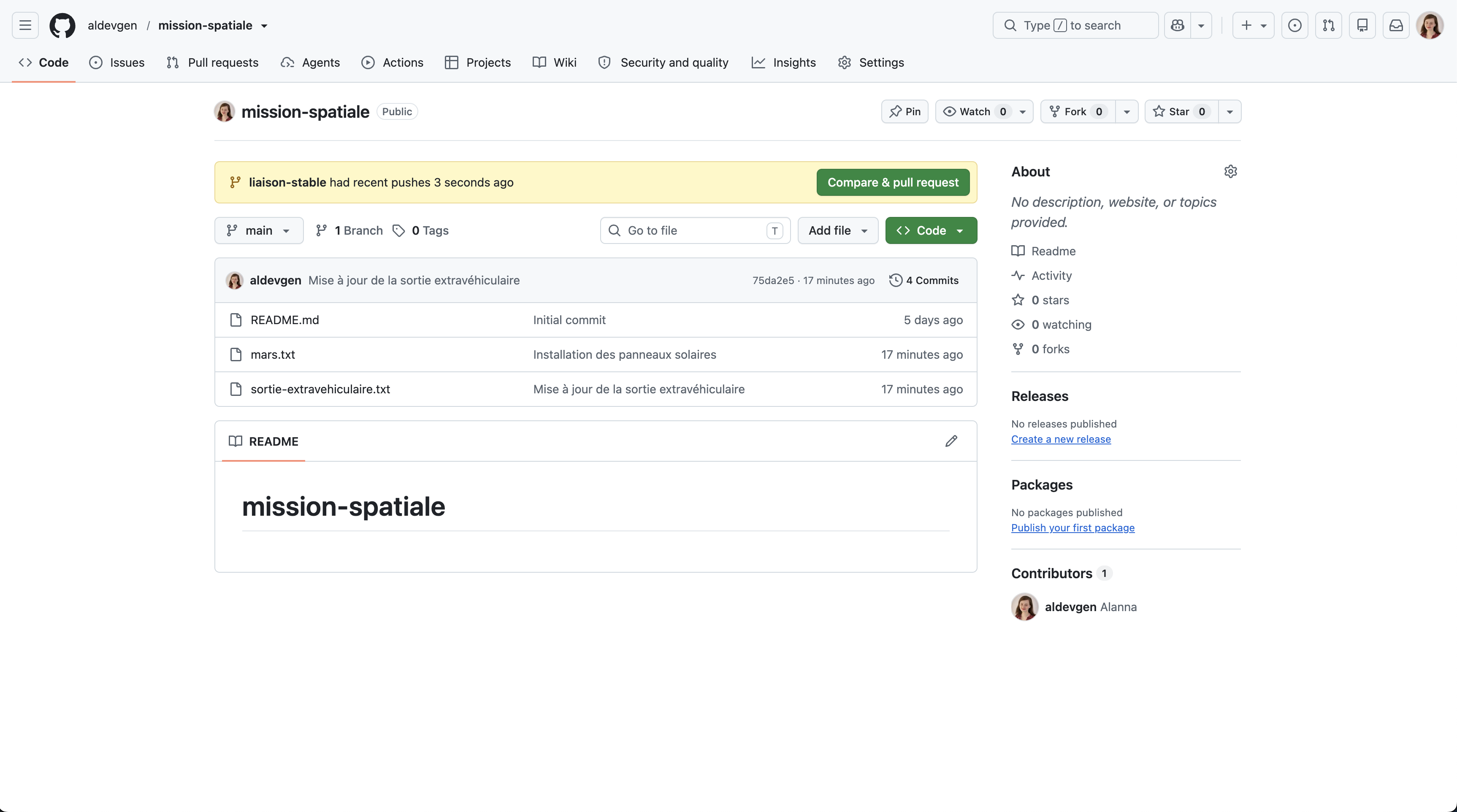Switch to the Actions tab
Image resolution: width=1457 pixels, height=812 pixels.
click(x=393, y=63)
